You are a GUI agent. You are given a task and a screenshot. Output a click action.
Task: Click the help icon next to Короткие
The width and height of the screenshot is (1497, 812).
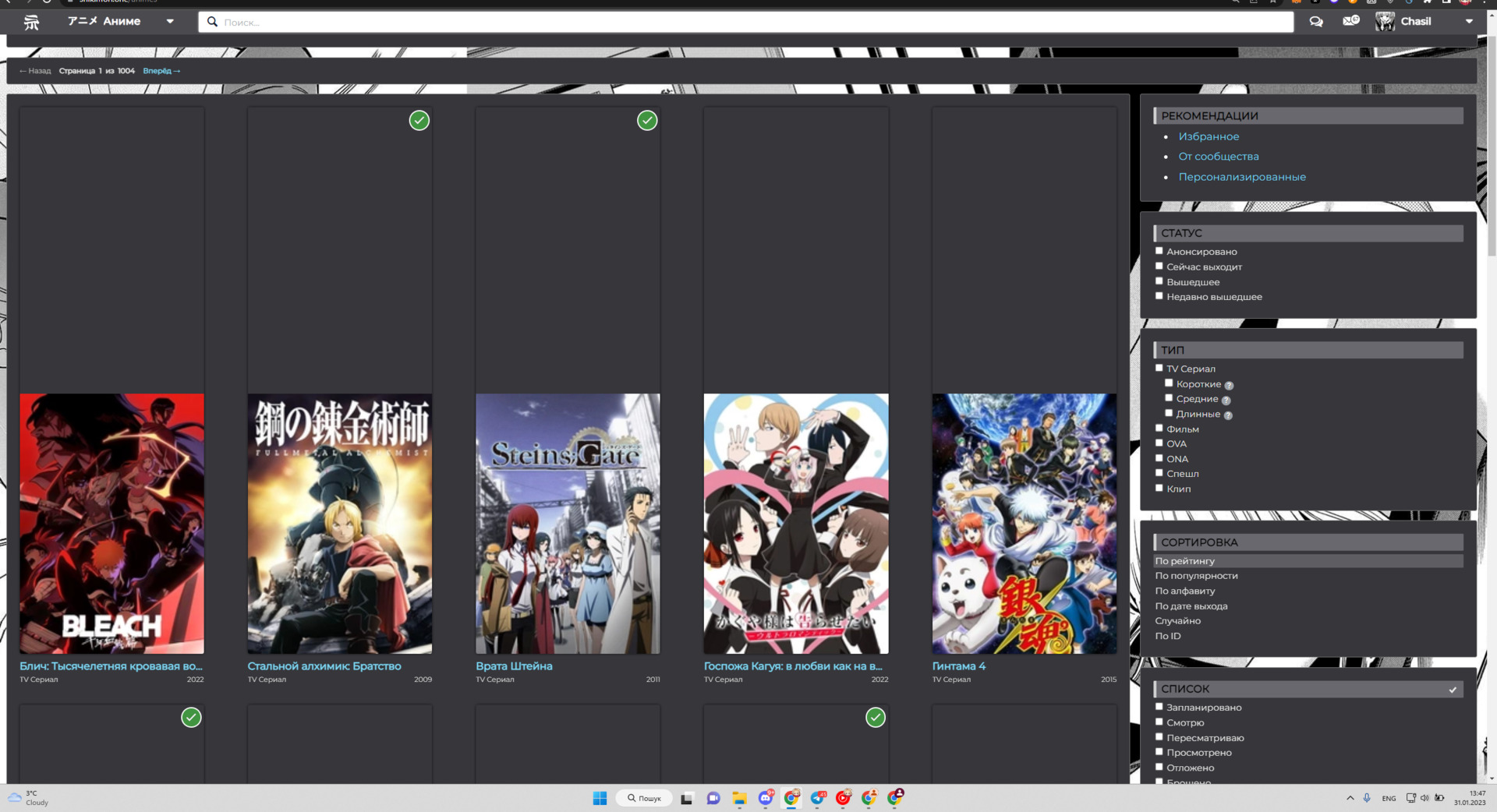click(x=1229, y=385)
